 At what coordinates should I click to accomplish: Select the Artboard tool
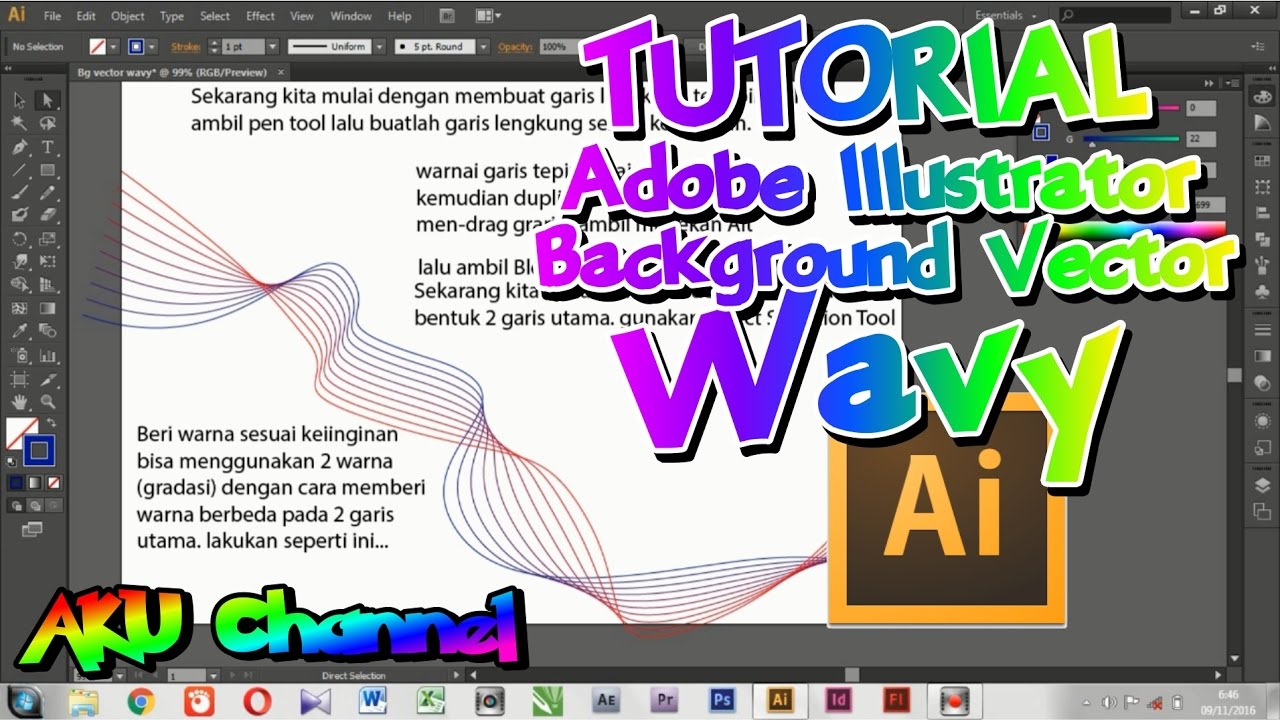20,380
